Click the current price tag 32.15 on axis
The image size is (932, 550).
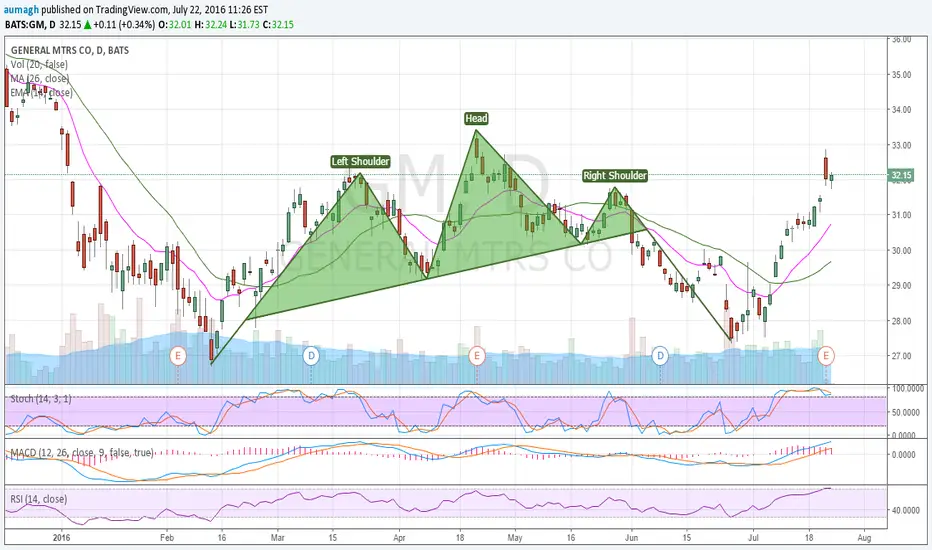click(901, 175)
